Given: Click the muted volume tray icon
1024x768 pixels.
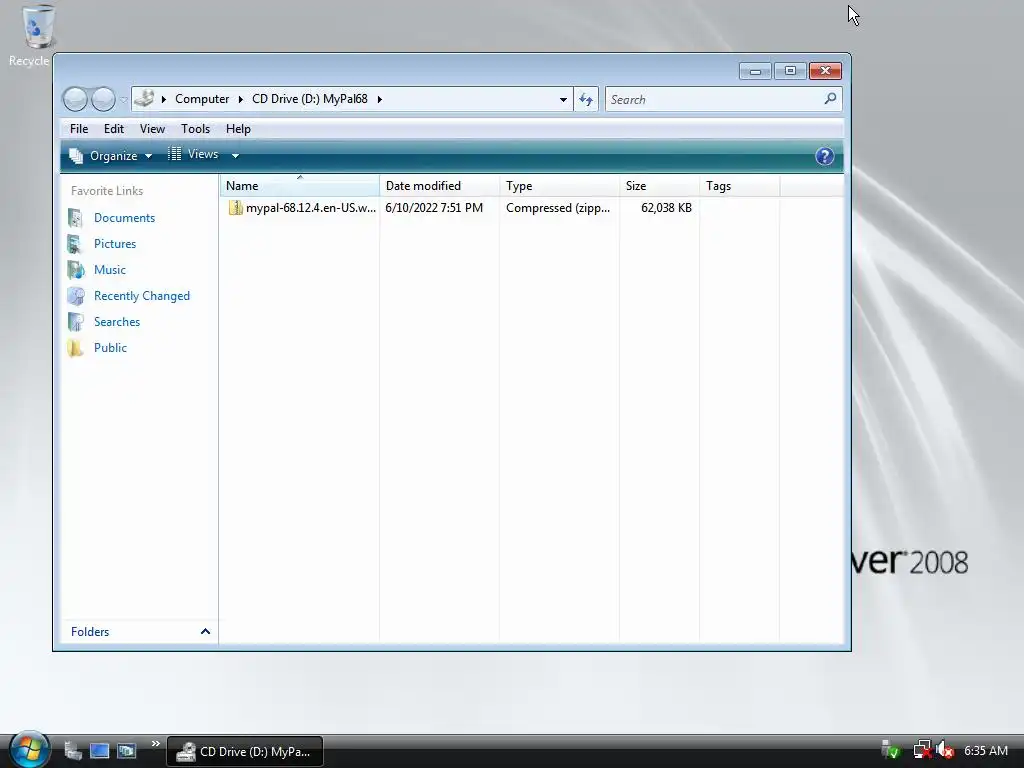Looking at the screenshot, I should [x=944, y=750].
